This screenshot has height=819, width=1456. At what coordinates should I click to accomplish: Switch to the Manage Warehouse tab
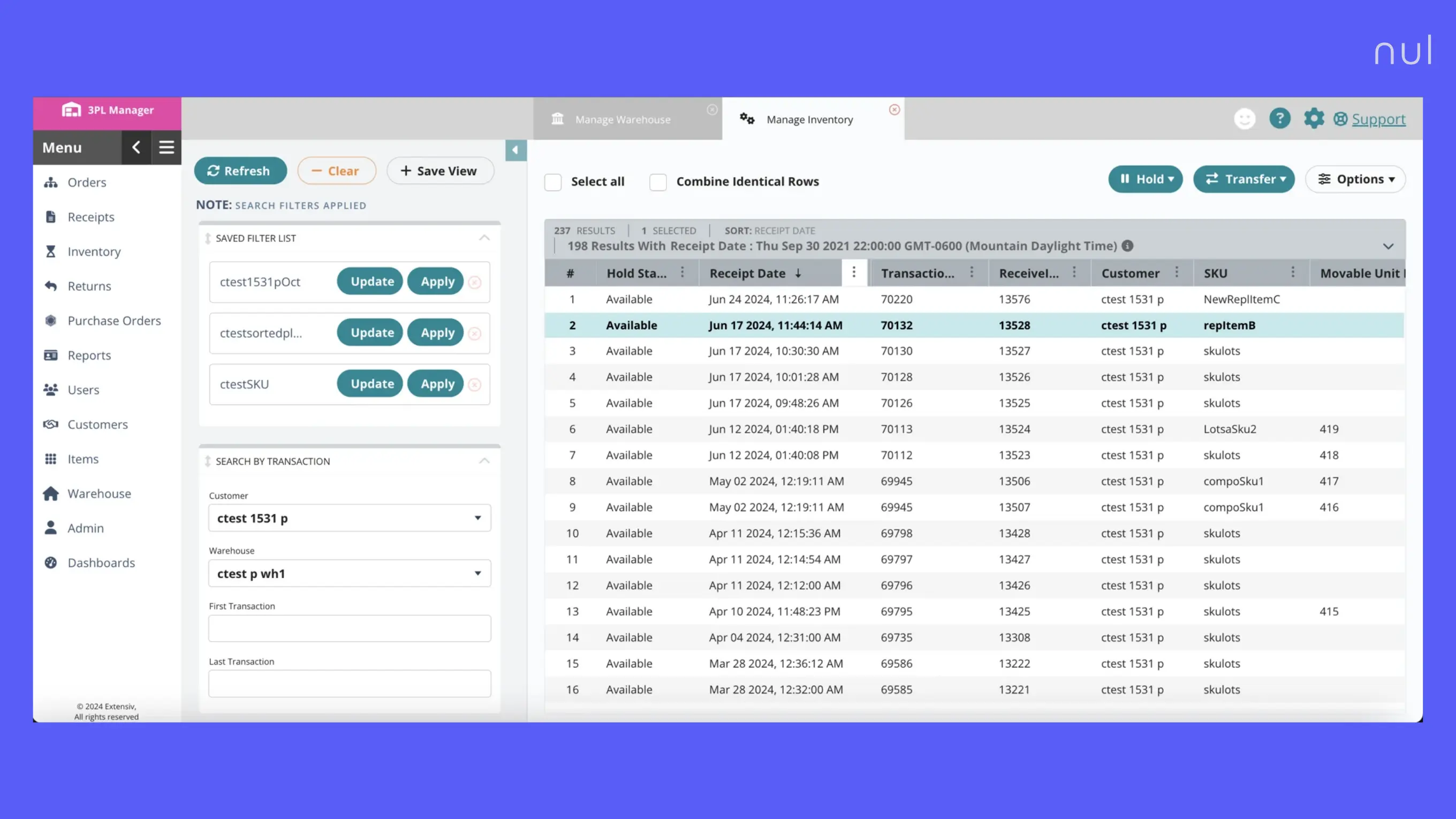623,119
